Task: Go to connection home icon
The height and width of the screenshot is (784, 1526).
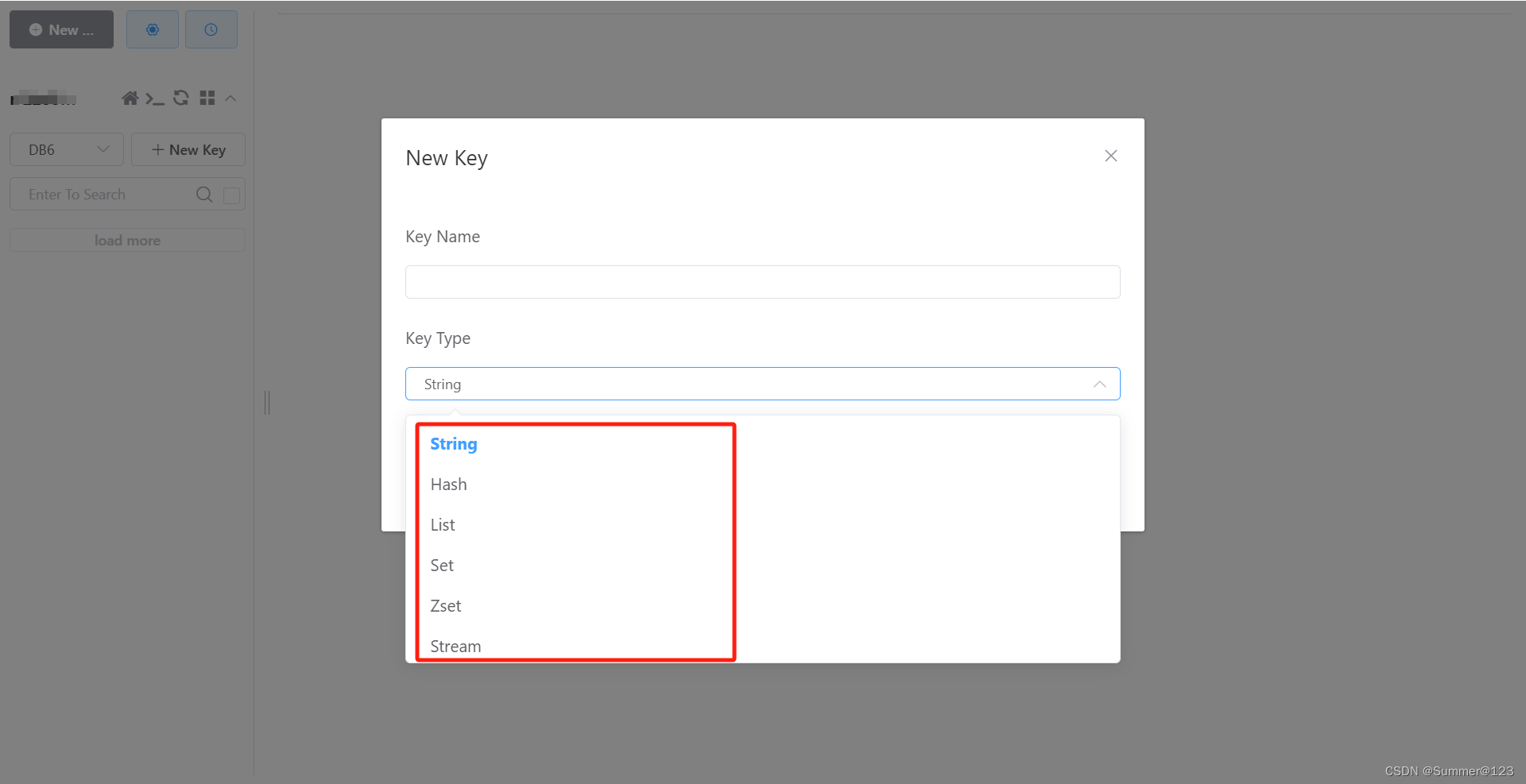Action: (130, 98)
